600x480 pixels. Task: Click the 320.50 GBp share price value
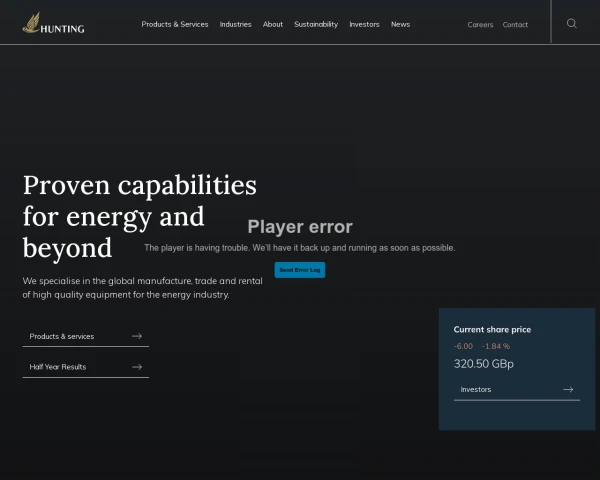[484, 364]
